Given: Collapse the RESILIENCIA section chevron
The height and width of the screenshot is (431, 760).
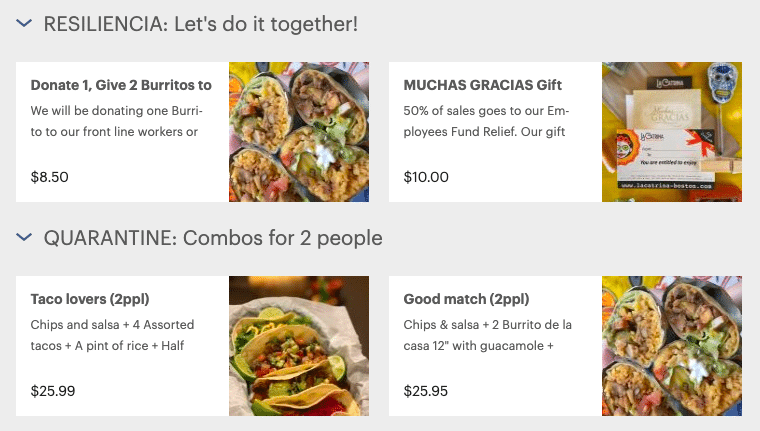Looking at the screenshot, I should click(x=25, y=24).
